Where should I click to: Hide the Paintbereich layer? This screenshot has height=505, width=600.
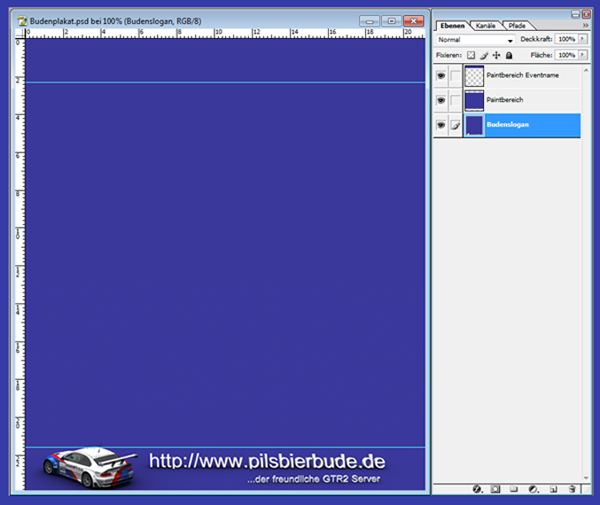point(441,101)
